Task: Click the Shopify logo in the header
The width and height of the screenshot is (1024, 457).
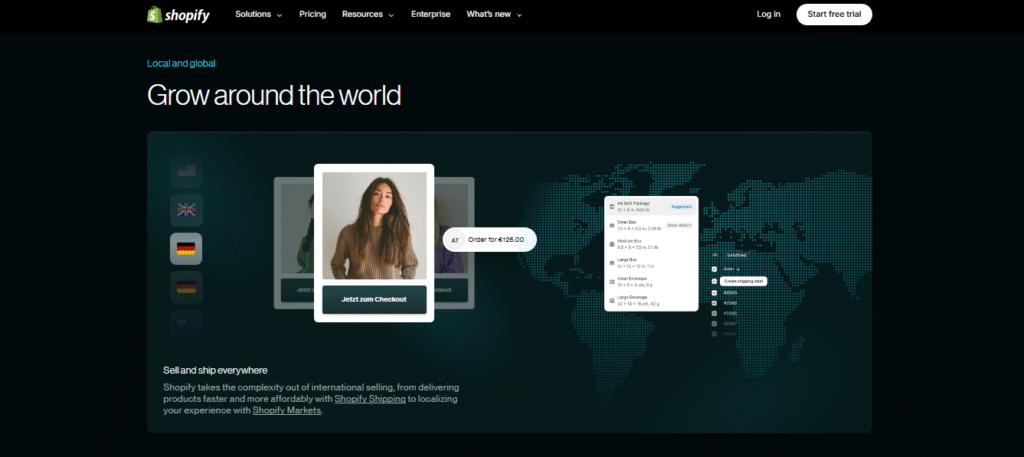Action: coord(178,14)
